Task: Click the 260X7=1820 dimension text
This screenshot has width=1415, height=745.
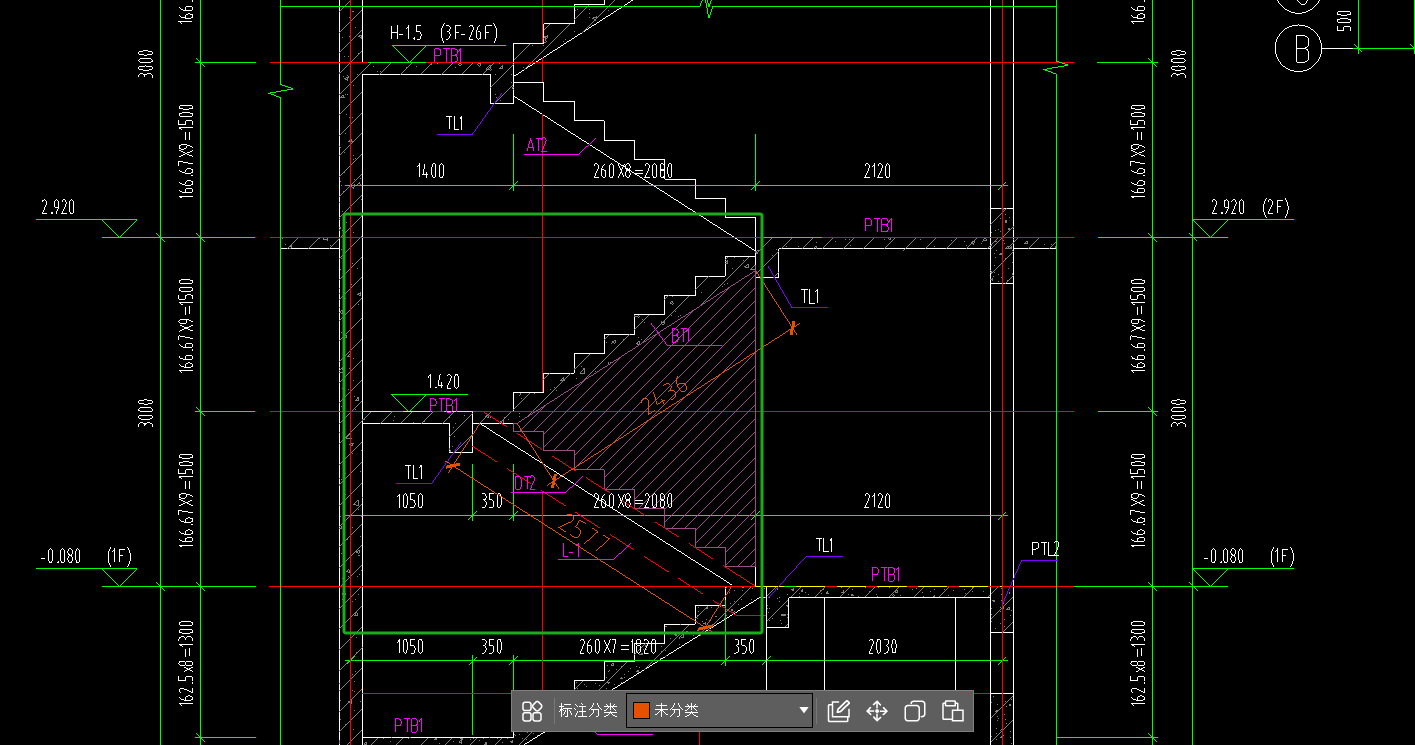Action: click(618, 647)
